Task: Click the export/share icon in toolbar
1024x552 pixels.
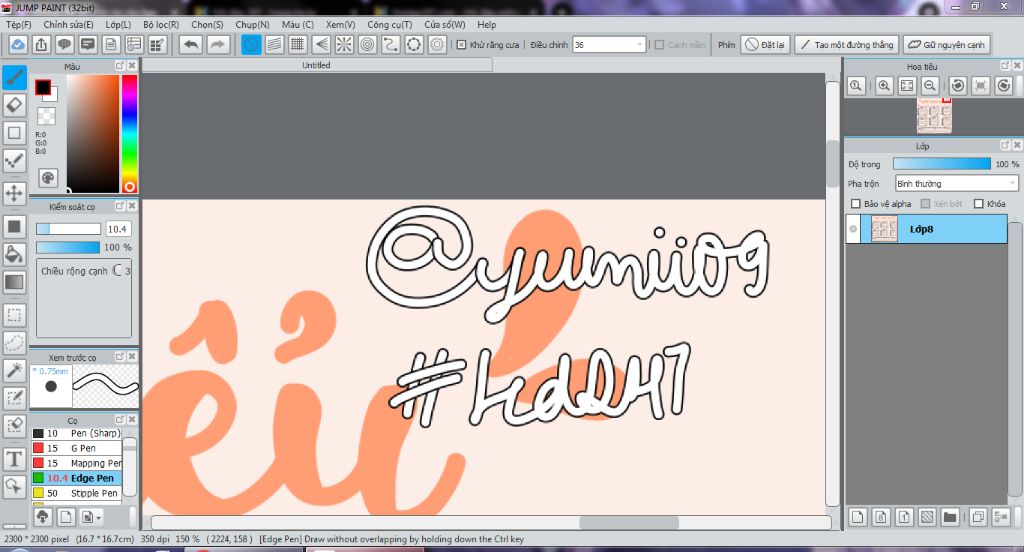Action: (41, 44)
